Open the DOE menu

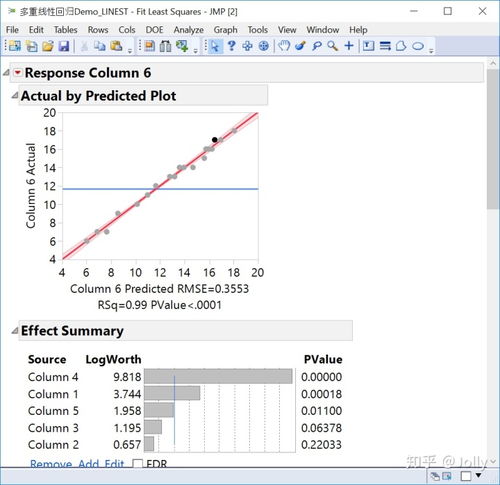[154, 30]
